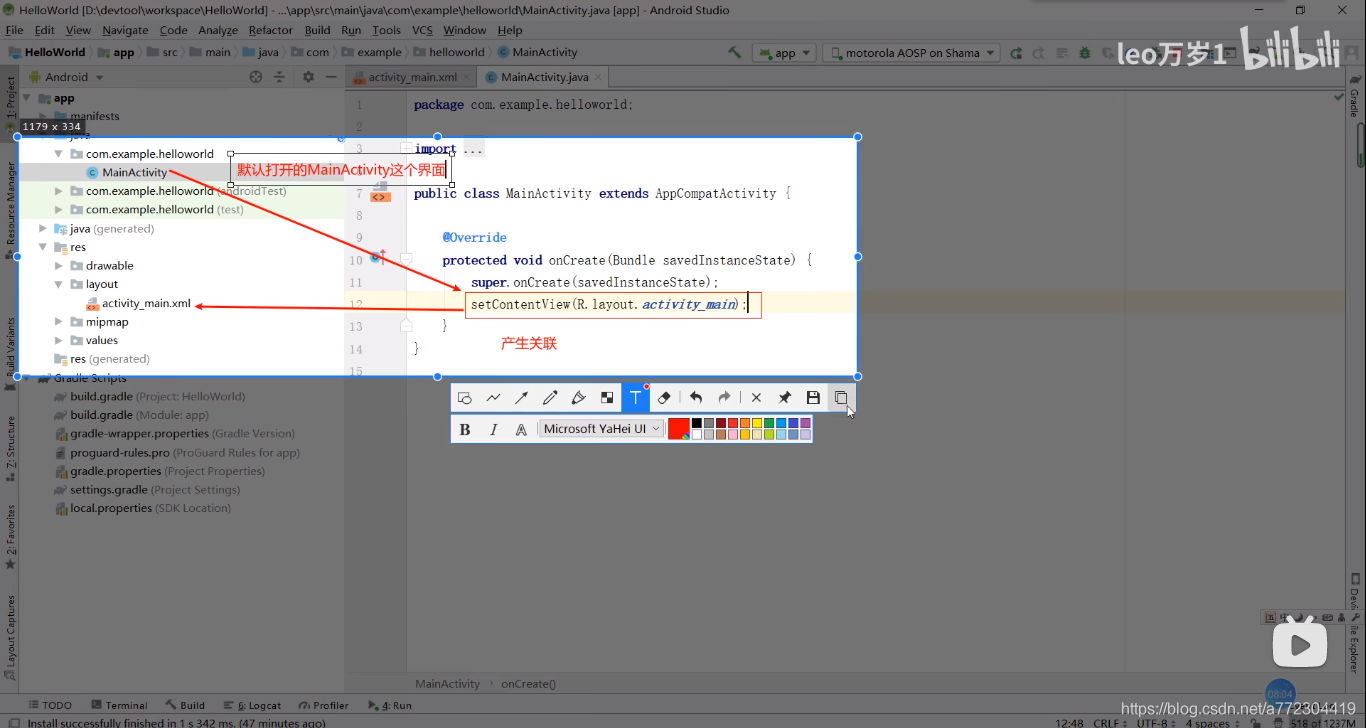Toggle bold text formatting
Screen dimensions: 1366x728
coord(465,429)
